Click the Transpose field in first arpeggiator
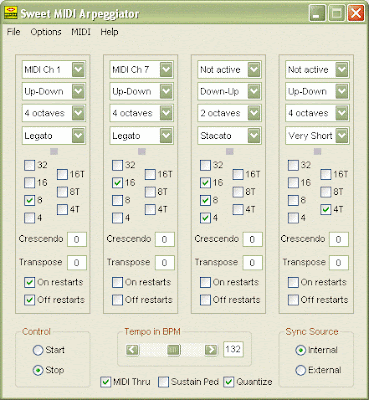 click(77, 263)
